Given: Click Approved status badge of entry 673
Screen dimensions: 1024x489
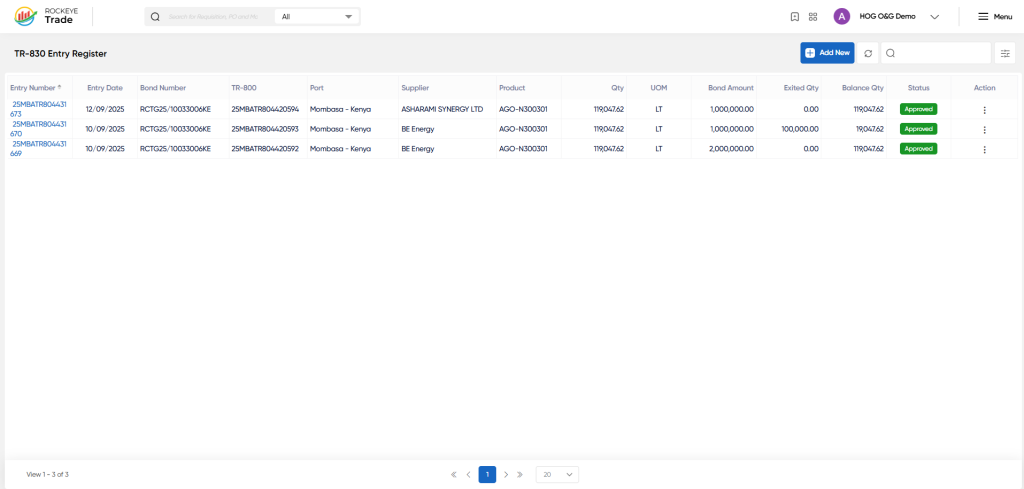Looking at the screenshot, I should tap(918, 109).
